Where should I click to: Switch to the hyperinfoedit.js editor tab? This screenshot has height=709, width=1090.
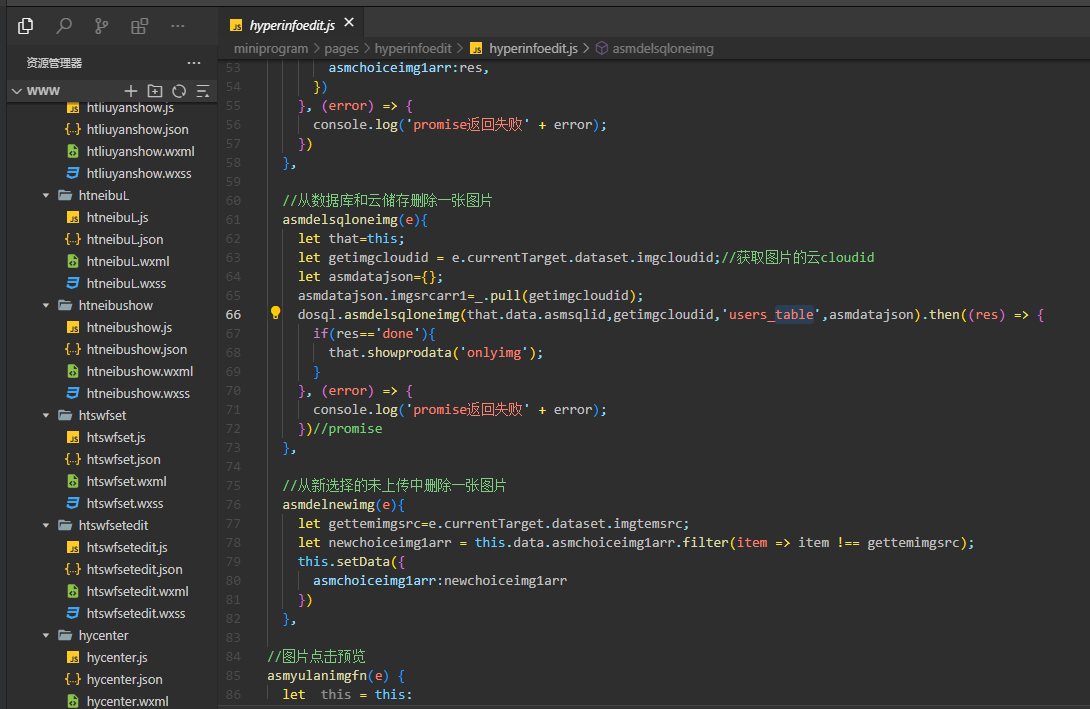tap(291, 24)
